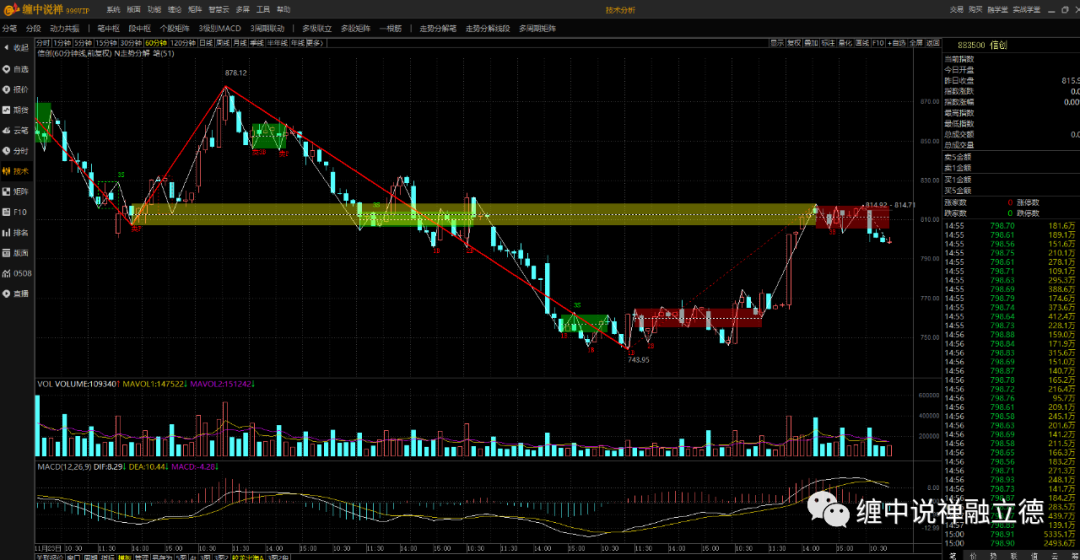Switch to the 120分钟 period tab
Image resolution: width=1080 pixels, height=560 pixels.
click(x=183, y=43)
